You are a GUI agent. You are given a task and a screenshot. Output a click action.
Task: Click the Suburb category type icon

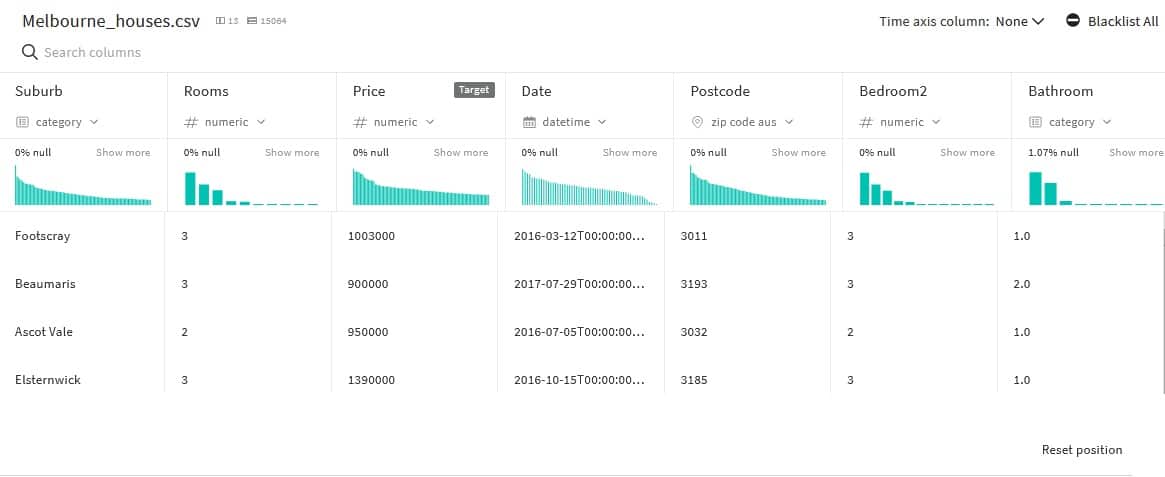pos(22,122)
